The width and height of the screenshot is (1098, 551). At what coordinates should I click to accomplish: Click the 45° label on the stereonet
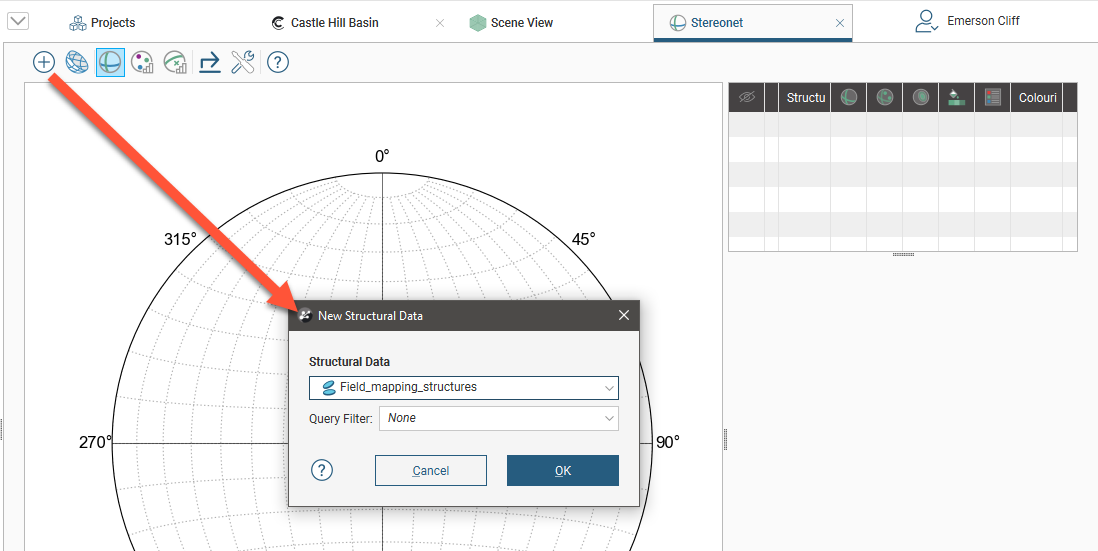(x=583, y=239)
